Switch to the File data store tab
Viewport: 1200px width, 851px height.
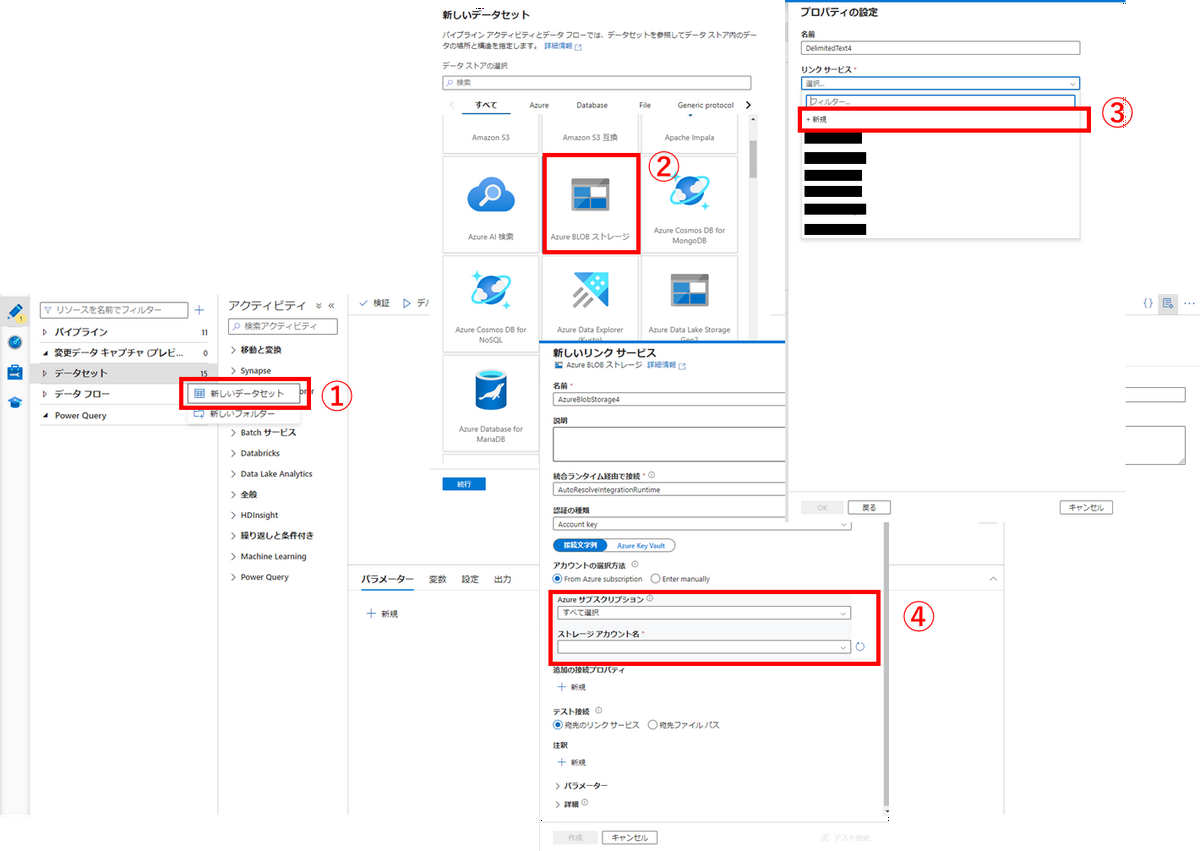click(645, 105)
